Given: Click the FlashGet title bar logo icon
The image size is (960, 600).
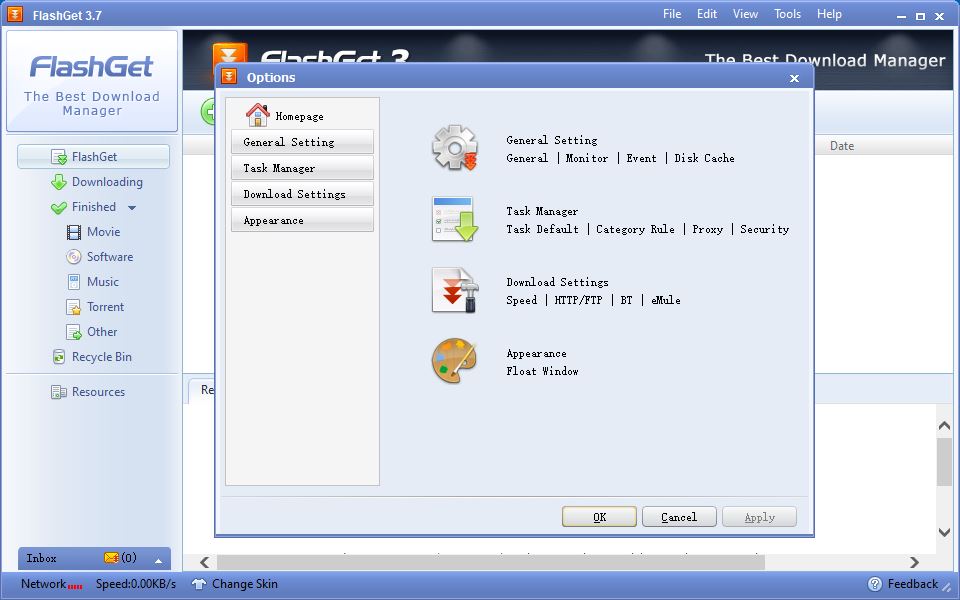Looking at the screenshot, I should coord(15,14).
